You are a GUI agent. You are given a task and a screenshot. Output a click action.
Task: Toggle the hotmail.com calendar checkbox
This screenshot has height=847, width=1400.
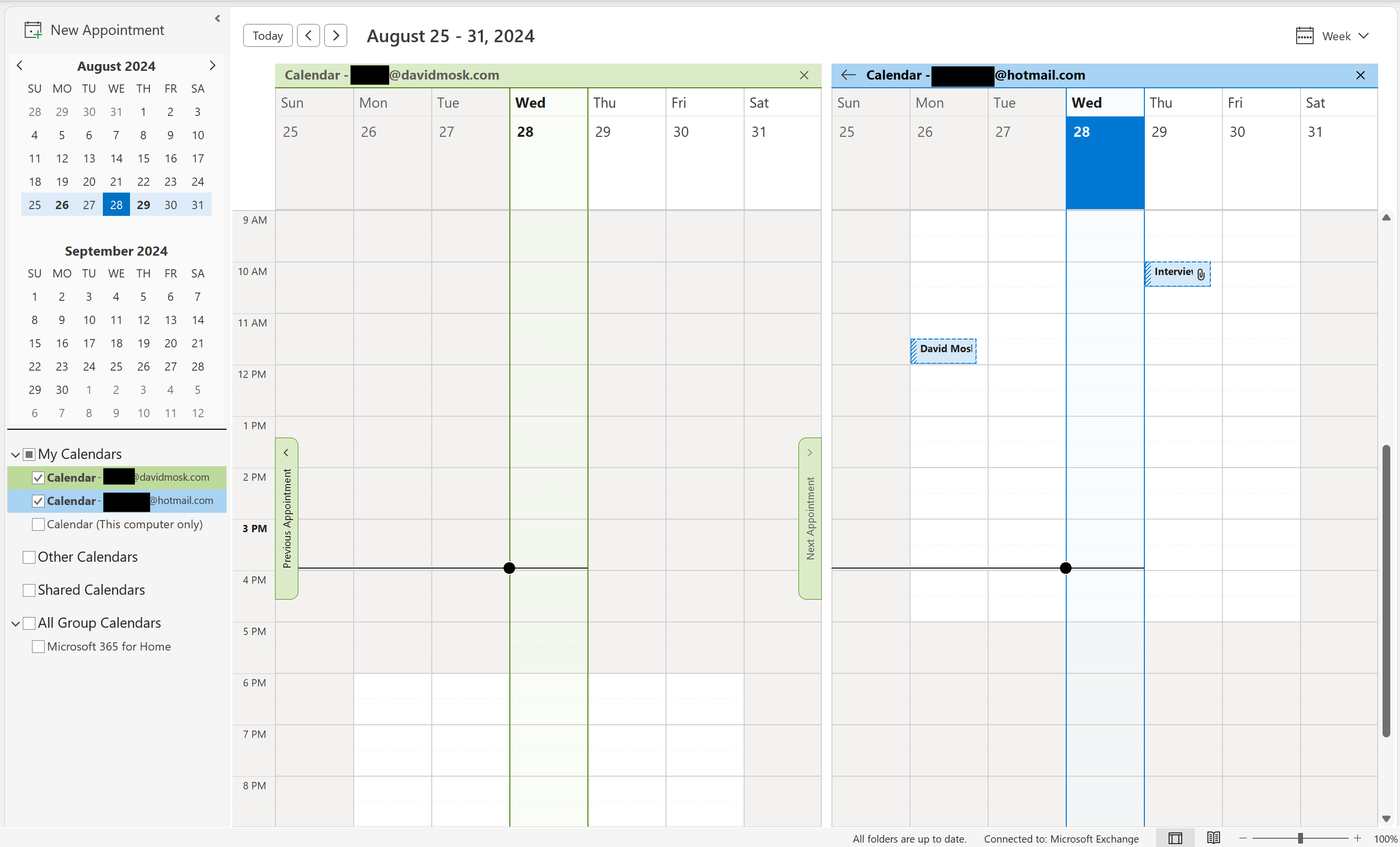click(x=38, y=501)
